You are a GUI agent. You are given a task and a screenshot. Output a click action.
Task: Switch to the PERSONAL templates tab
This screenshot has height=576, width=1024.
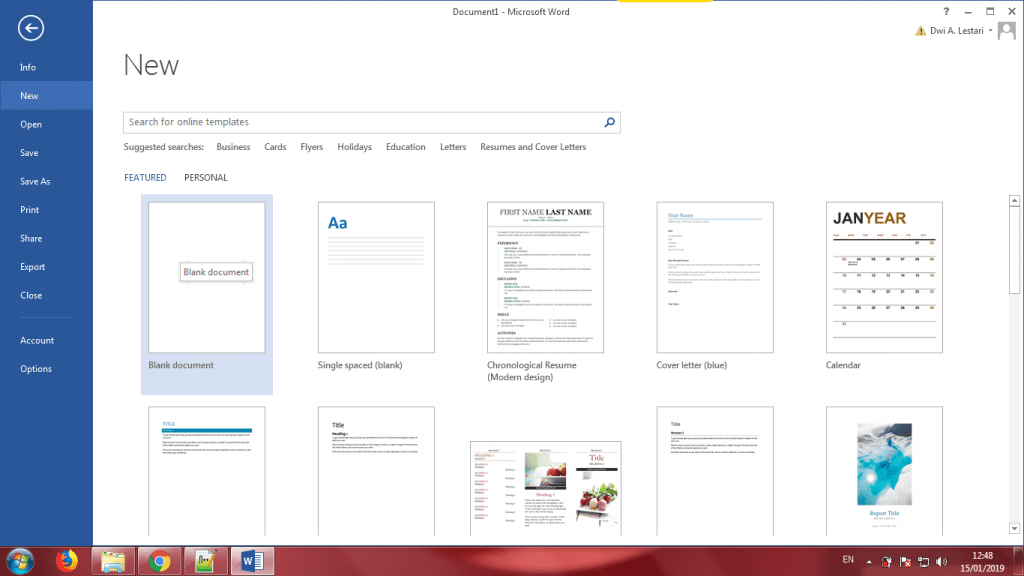point(206,178)
